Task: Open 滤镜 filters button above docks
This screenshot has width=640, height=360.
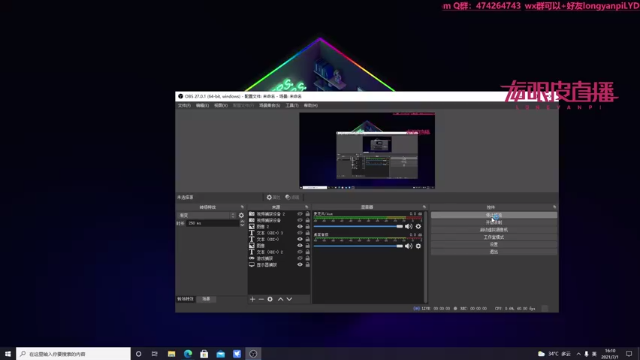Action: point(292,197)
